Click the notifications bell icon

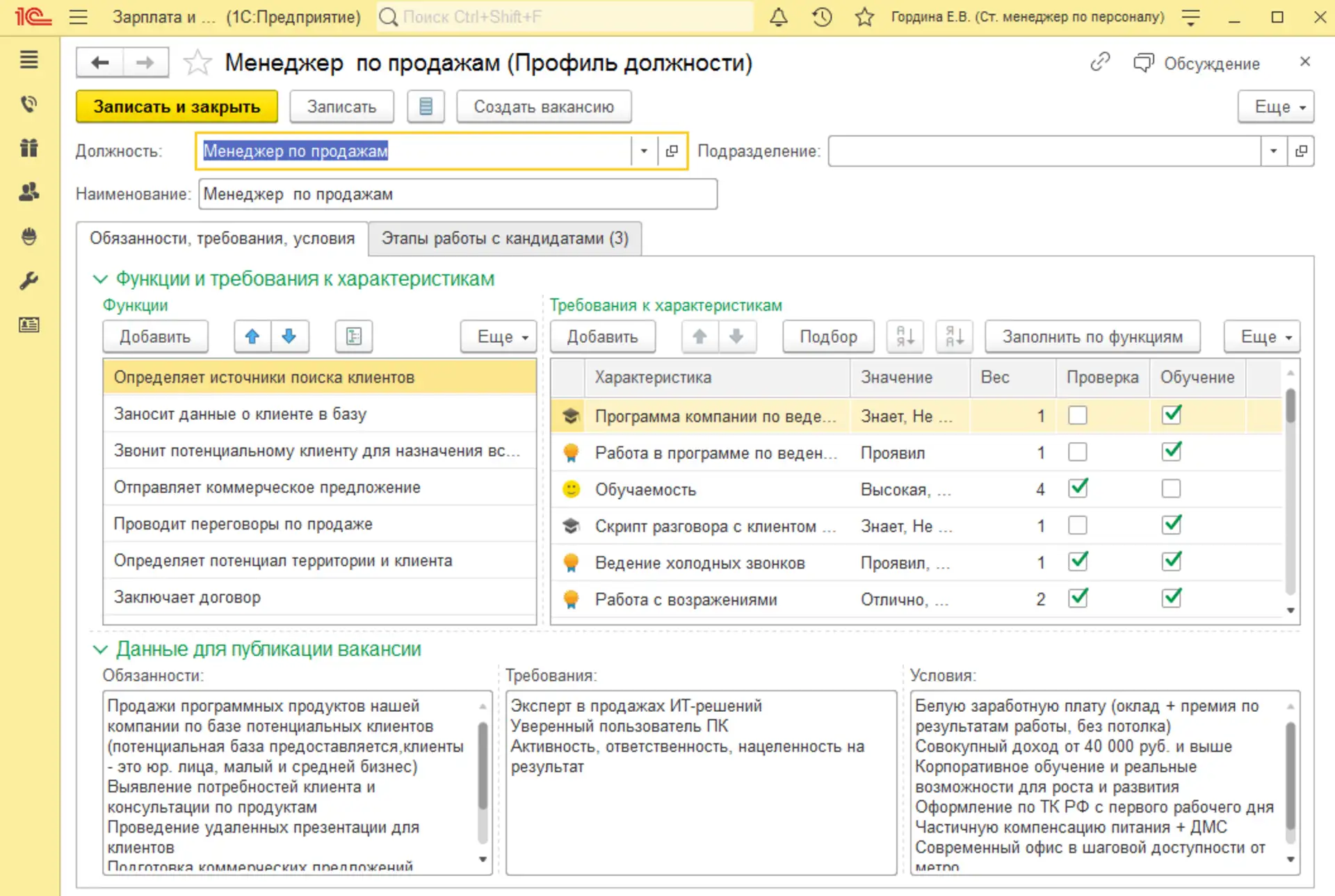(x=779, y=17)
